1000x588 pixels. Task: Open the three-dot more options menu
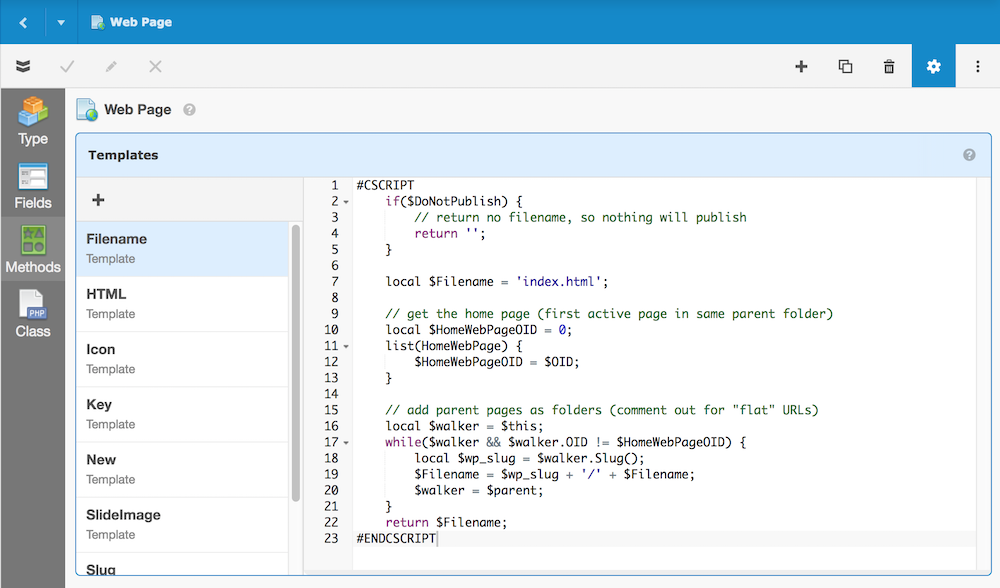click(x=978, y=66)
